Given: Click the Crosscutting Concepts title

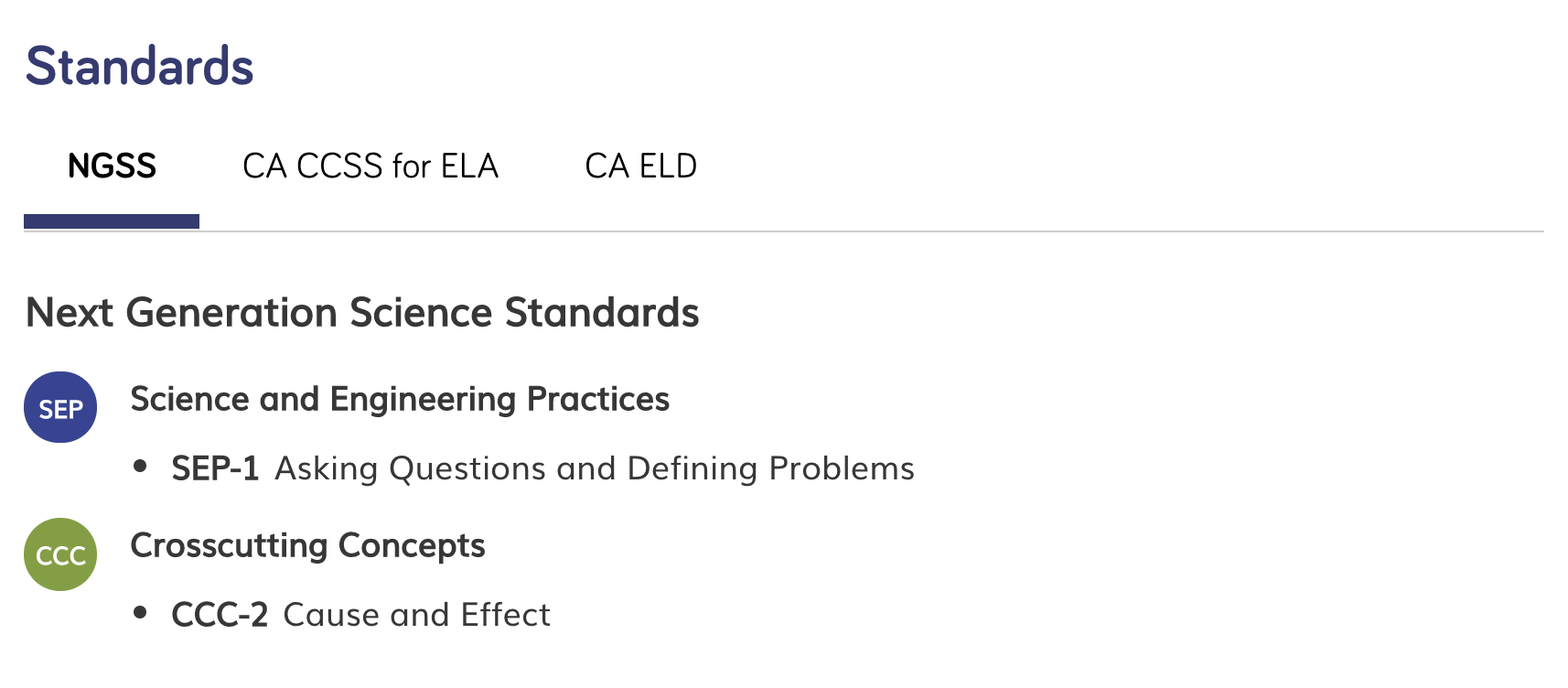Looking at the screenshot, I should coord(307,546).
